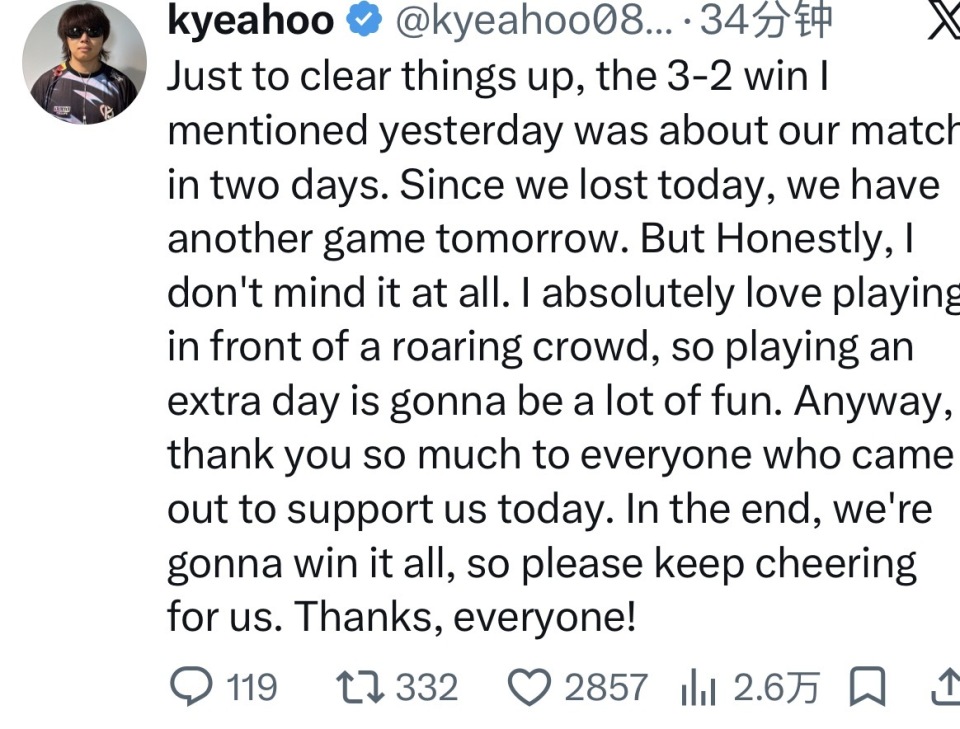Click the kyeahoo display name
960x729 pixels.
[x=250, y=20]
